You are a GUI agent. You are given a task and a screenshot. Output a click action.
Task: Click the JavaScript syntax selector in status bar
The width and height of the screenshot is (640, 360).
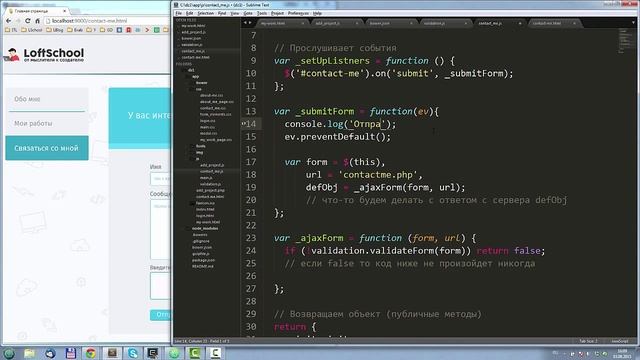[x=620, y=341]
